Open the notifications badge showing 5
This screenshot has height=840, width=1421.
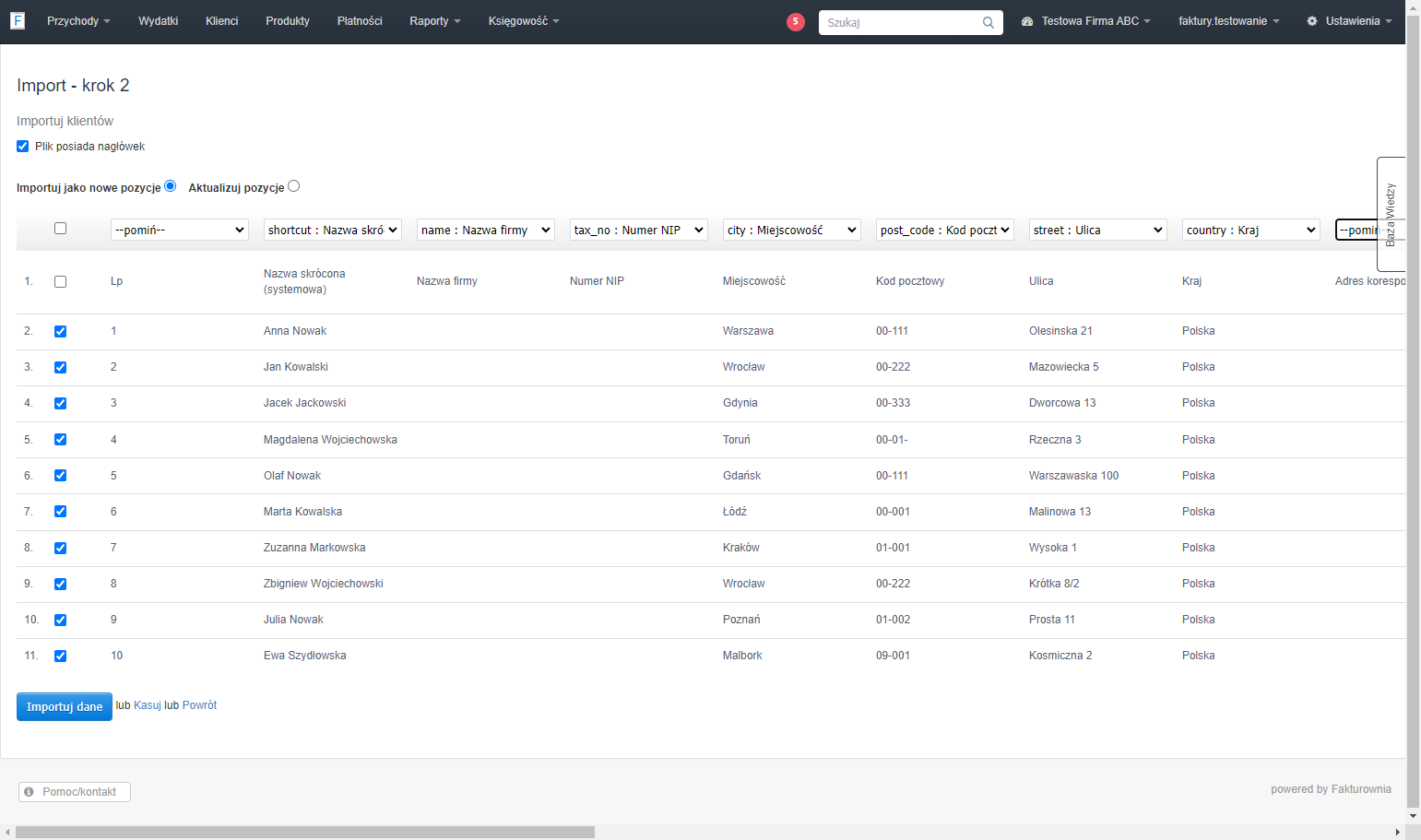click(796, 22)
